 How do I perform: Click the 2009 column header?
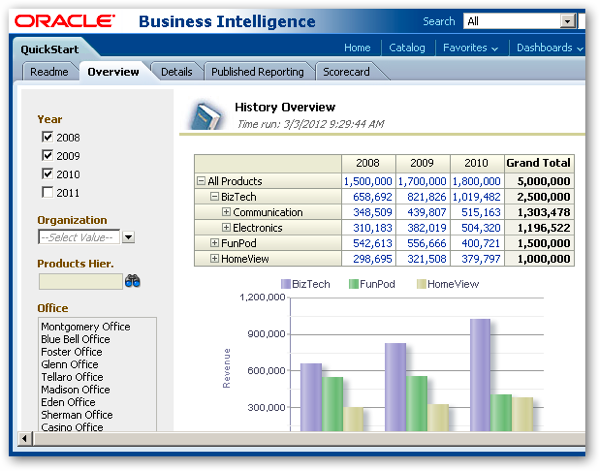pos(422,163)
